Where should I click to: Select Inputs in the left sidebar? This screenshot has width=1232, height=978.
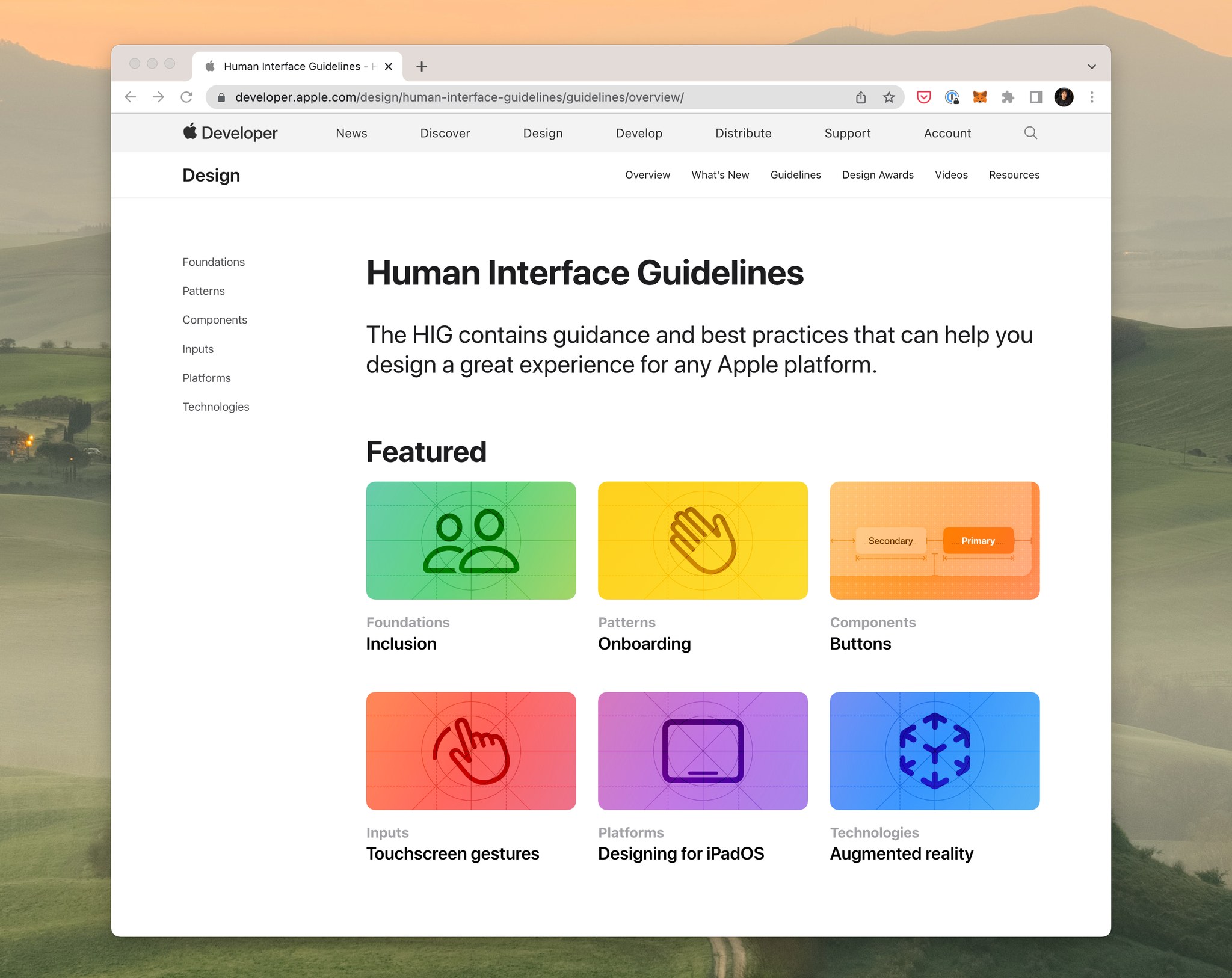coord(198,349)
